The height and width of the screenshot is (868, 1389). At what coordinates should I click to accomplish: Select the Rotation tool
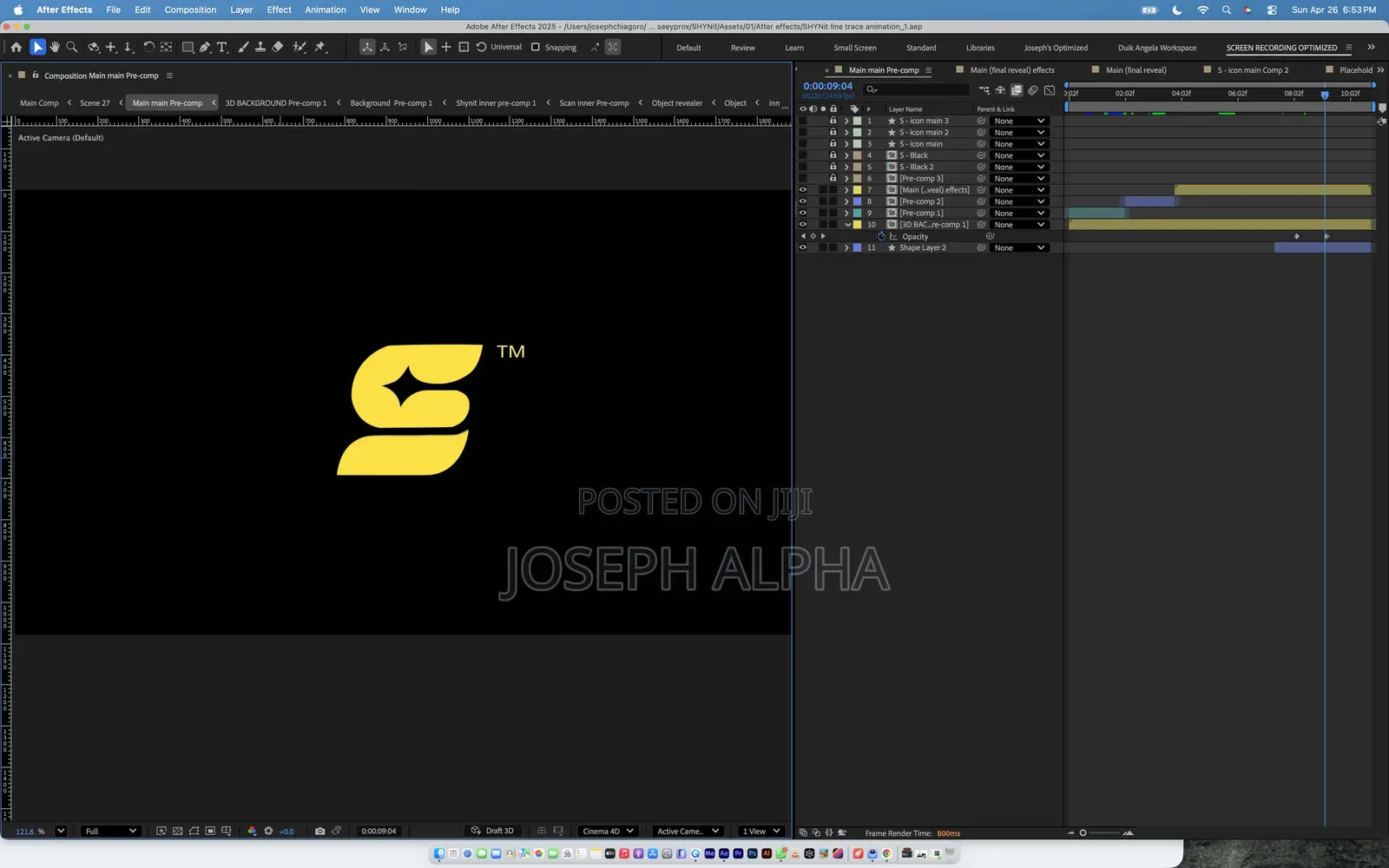(148, 47)
